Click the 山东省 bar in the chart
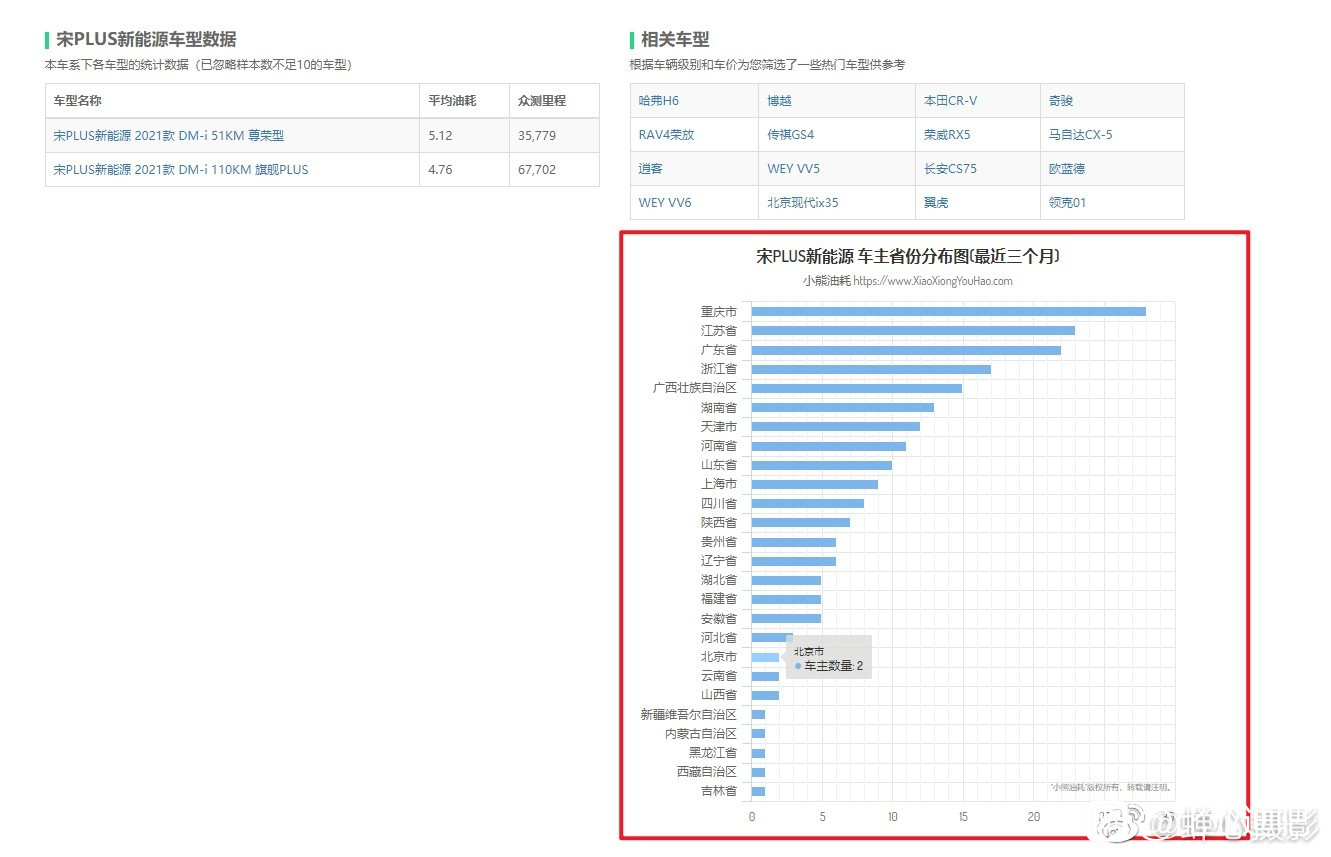Screen dimensions: 1331x857 coord(821,465)
